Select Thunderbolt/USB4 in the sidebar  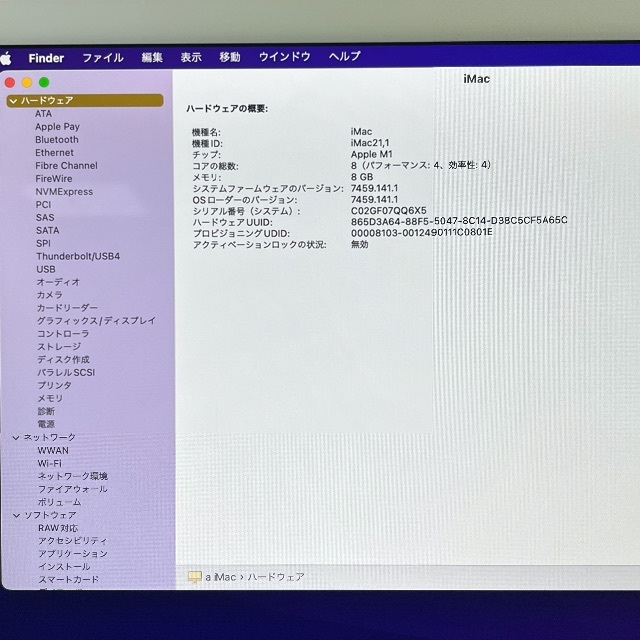(78, 256)
